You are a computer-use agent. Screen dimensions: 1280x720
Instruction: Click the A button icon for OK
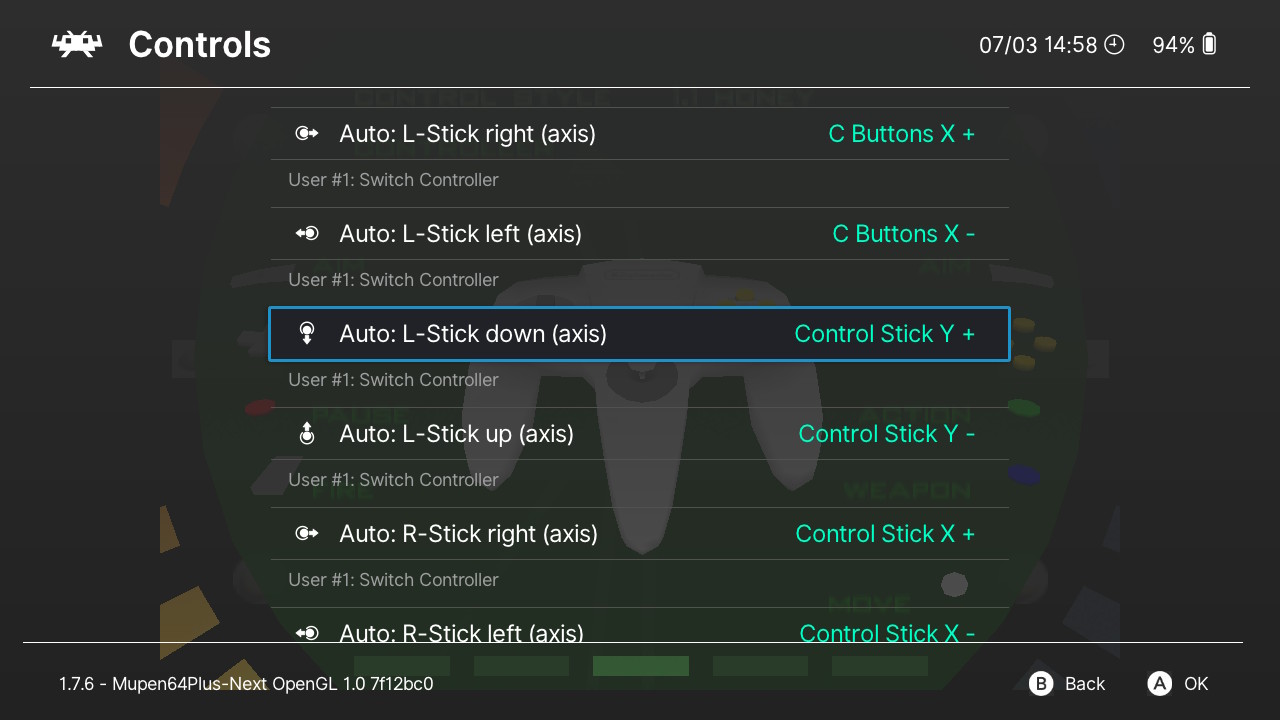point(1159,684)
